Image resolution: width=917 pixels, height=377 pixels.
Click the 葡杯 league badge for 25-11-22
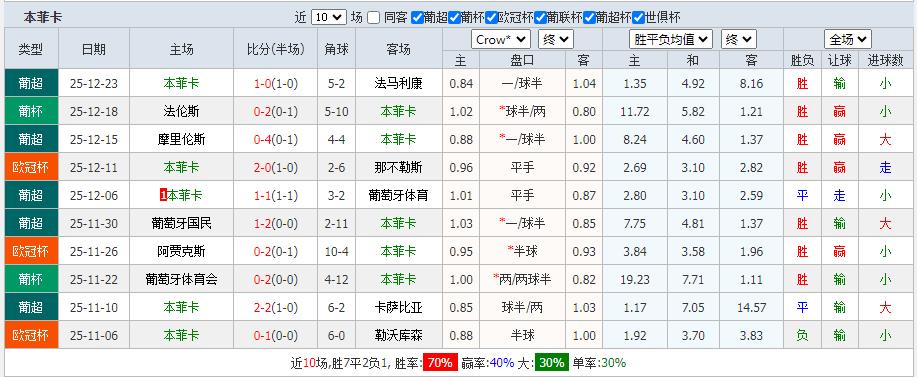click(x=32, y=279)
